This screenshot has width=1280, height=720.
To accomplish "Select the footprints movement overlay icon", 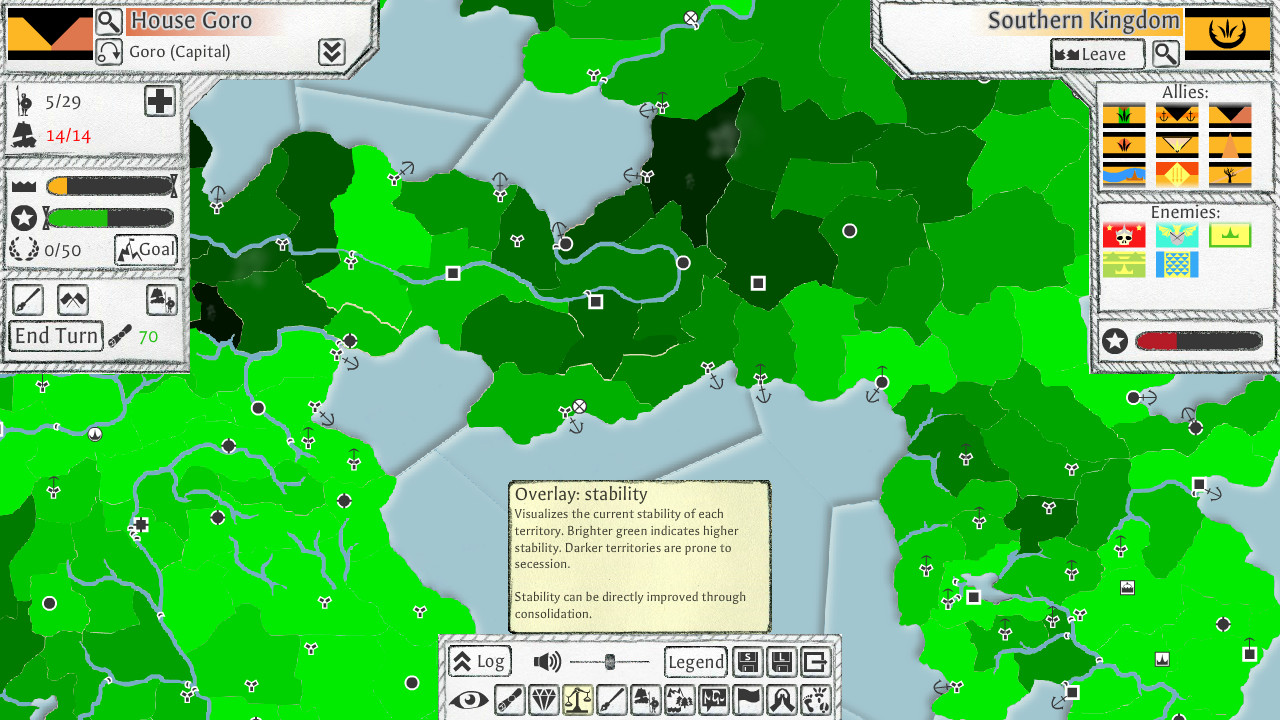I will pyautogui.click(x=817, y=699).
